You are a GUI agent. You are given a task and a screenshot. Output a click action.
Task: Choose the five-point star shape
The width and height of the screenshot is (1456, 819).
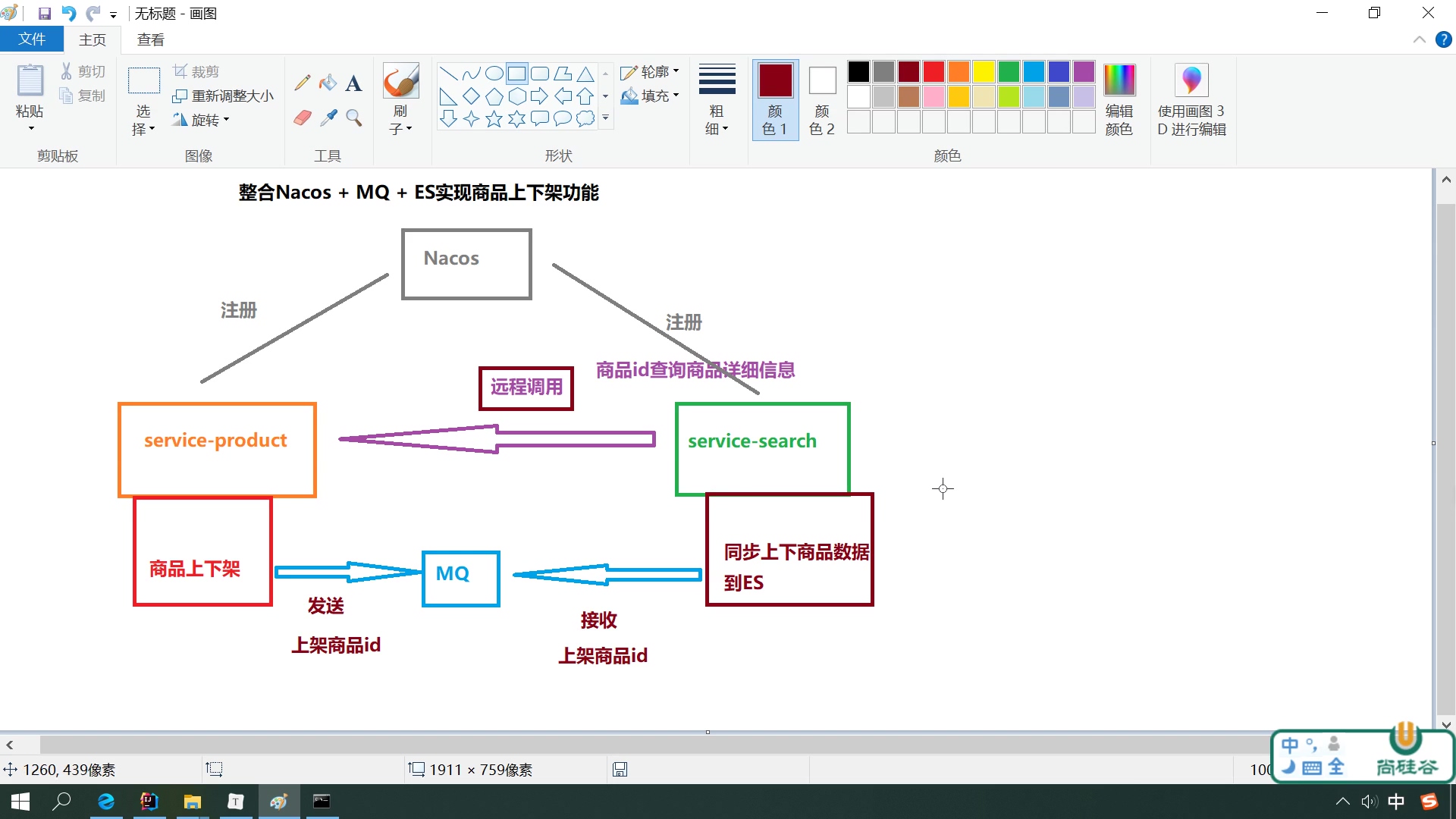pos(494,119)
